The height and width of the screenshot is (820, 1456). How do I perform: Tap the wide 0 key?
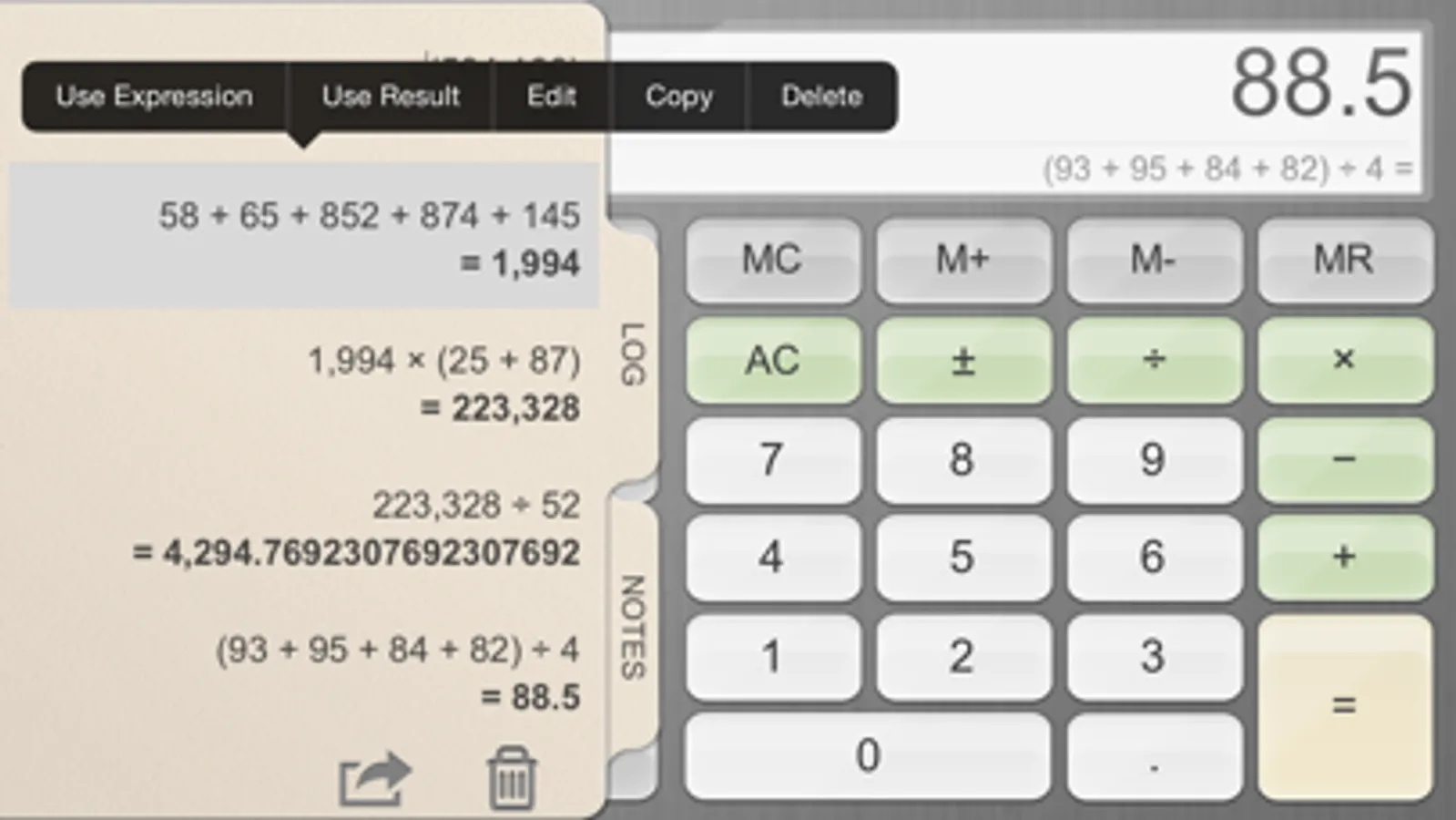coord(868,756)
